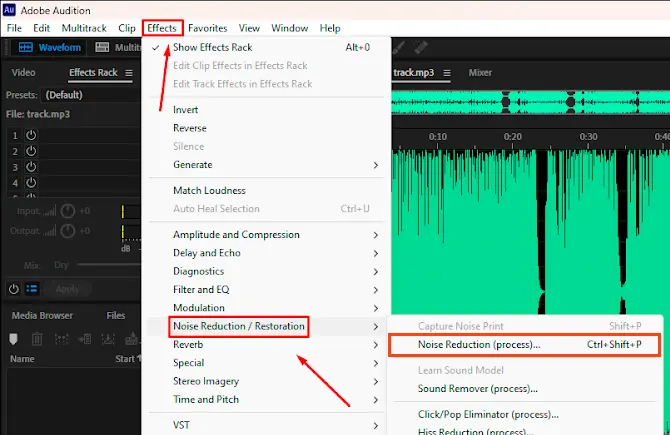Toggle Show Effects Rack checkmark item
This screenshot has height=435, width=670.
pyautogui.click(x=212, y=47)
